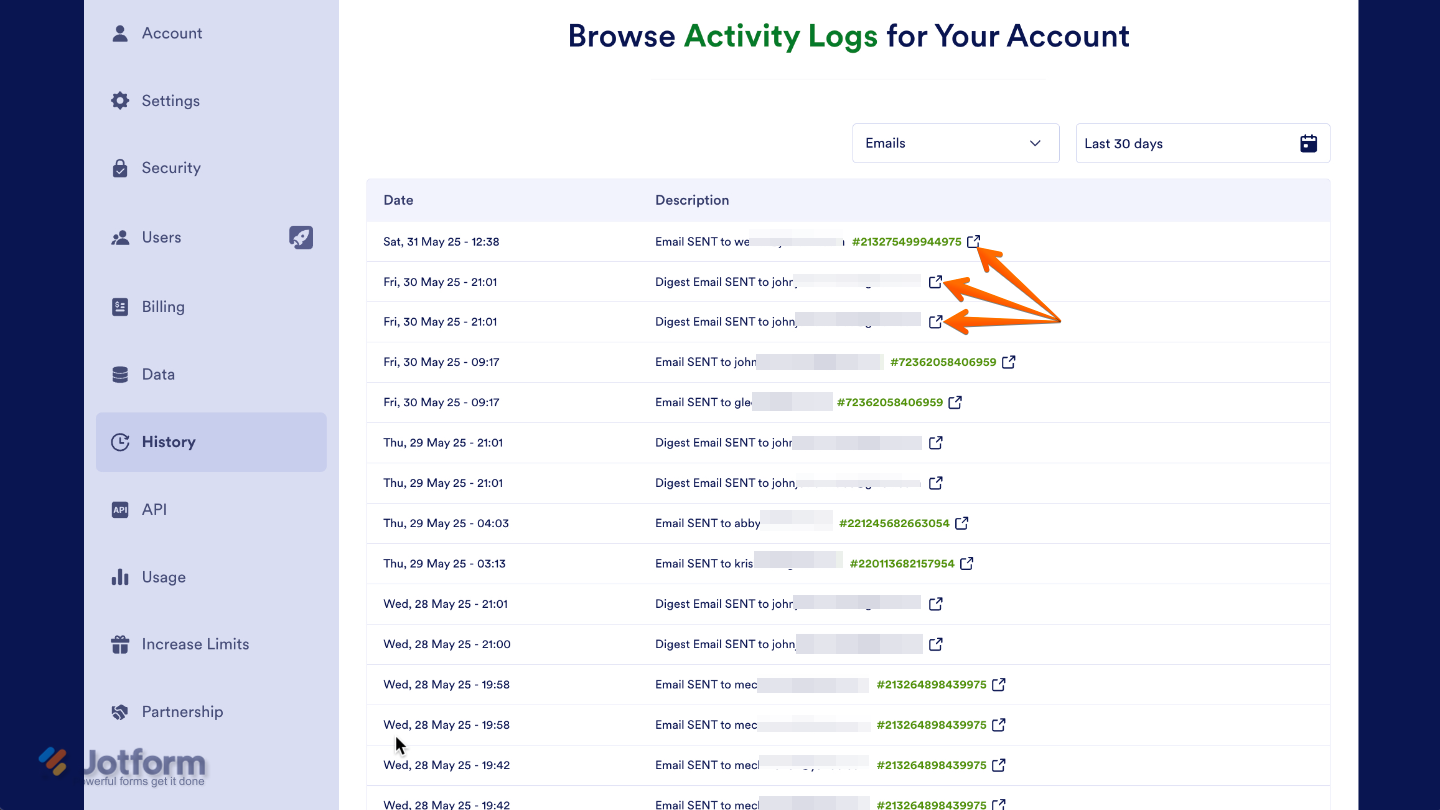1440x810 pixels.
Task: Select the Partnership tag icon
Action: click(119, 710)
